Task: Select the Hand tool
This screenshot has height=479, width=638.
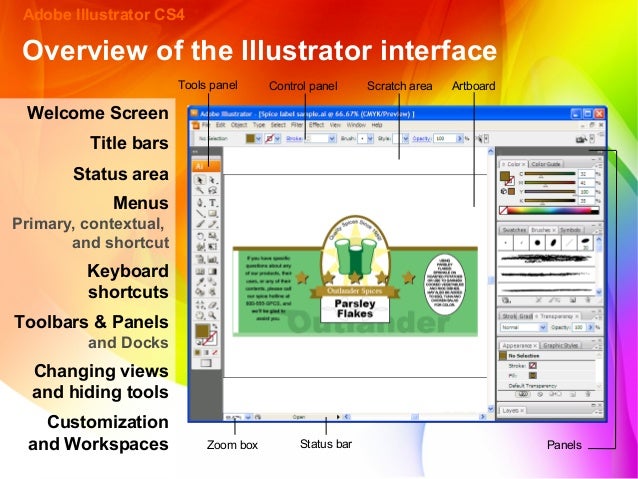Action: pos(200,315)
